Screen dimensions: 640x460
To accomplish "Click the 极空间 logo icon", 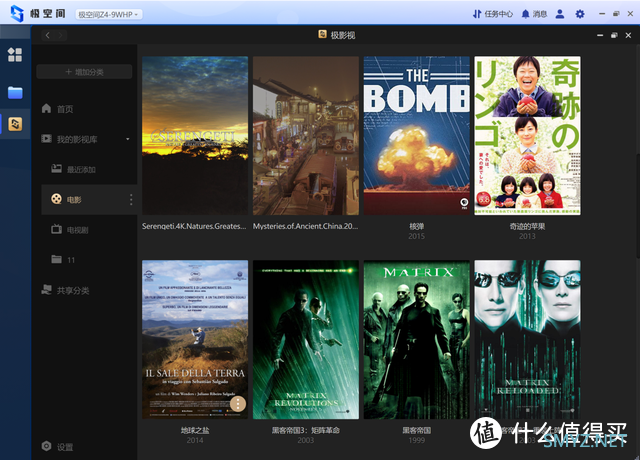I will (17, 13).
